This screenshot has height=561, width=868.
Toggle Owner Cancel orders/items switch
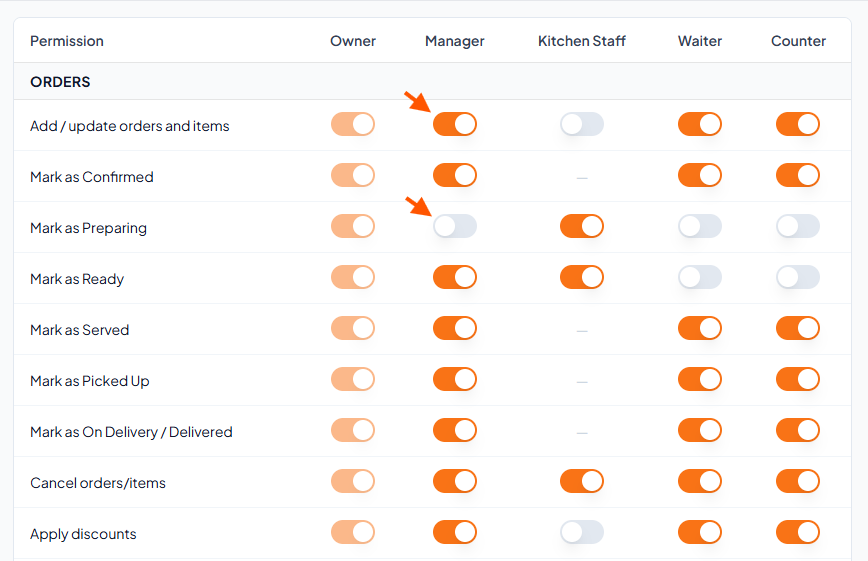[353, 481]
